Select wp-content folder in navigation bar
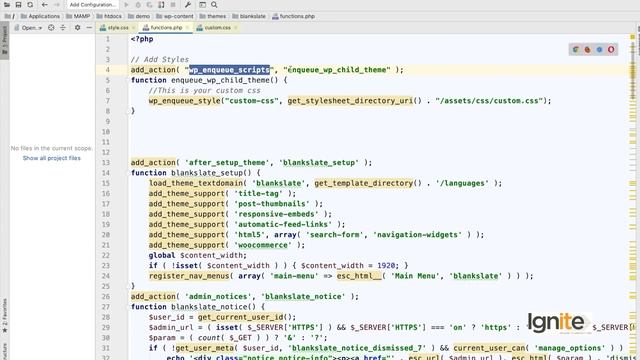Image resolution: width=640 pixels, height=360 pixels. click(175, 16)
